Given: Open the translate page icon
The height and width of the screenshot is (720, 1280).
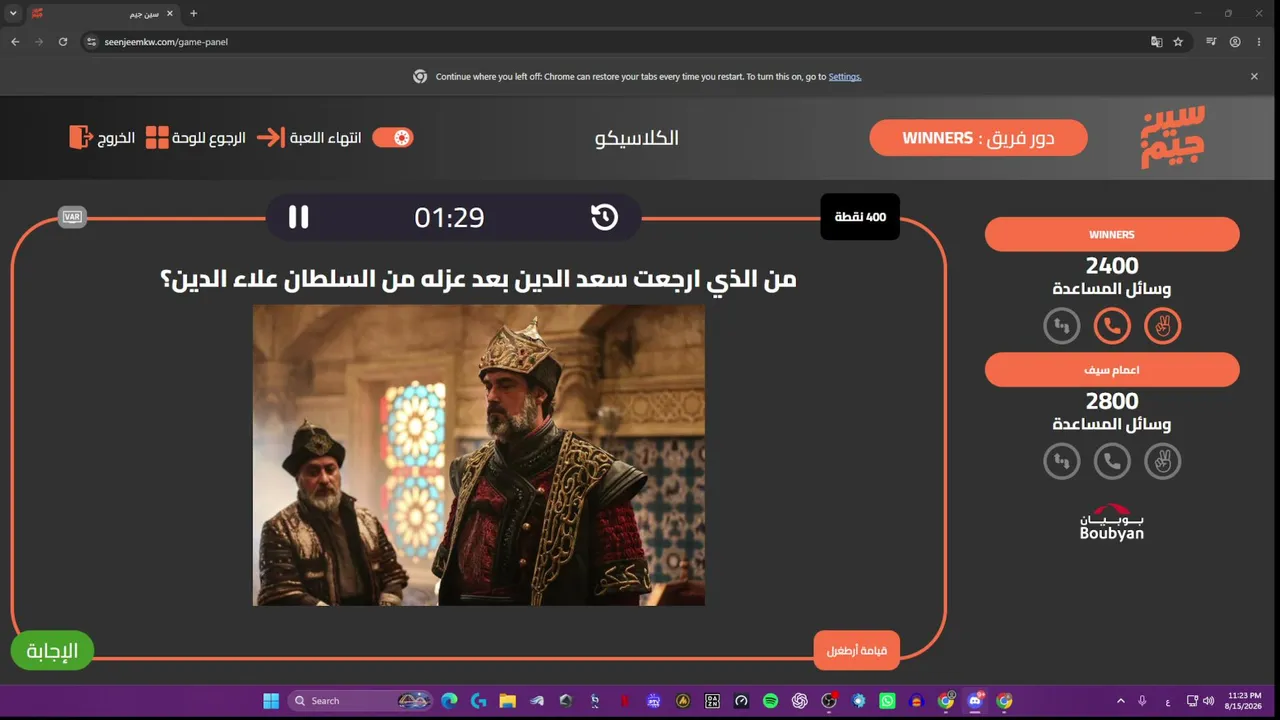Looking at the screenshot, I should point(1157,42).
